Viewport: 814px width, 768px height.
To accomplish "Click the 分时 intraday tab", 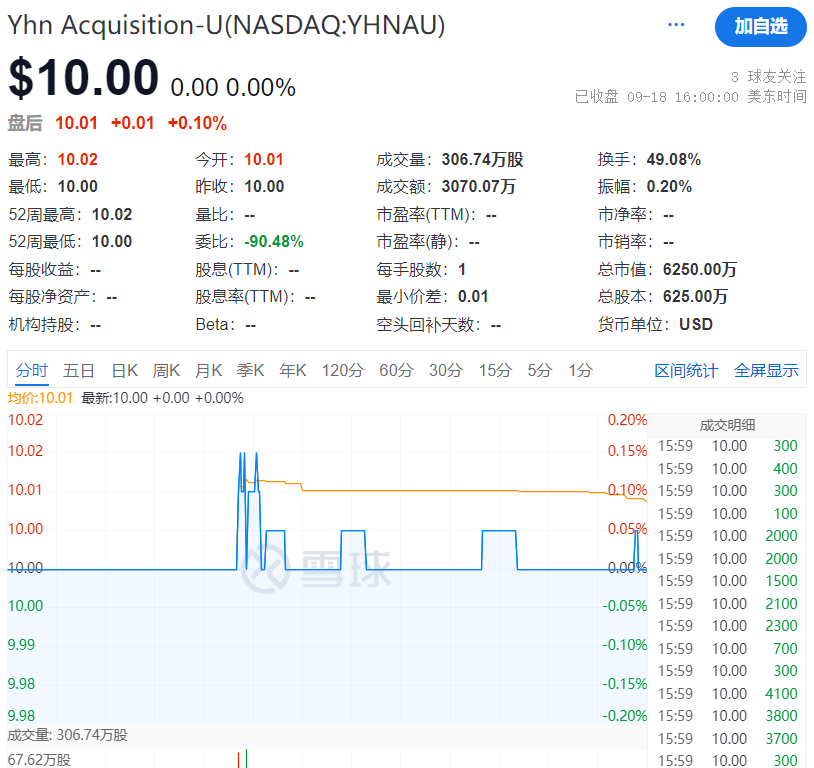I will (x=31, y=369).
